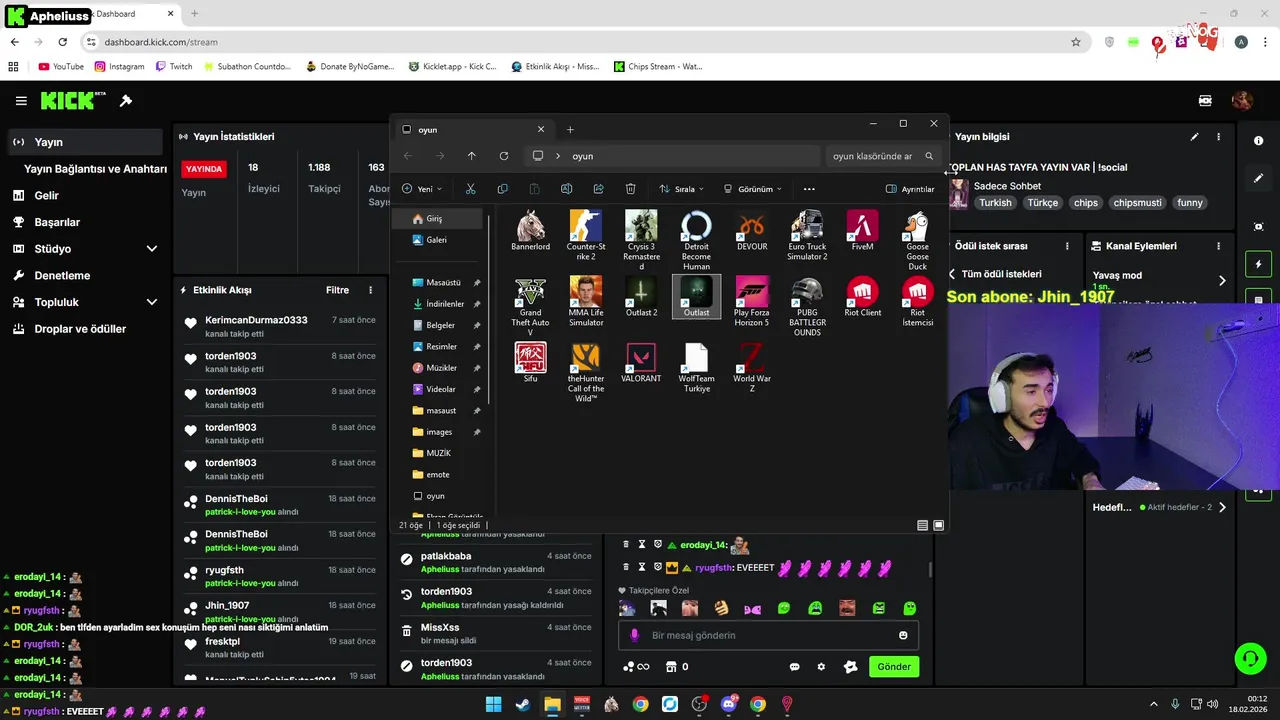Open the Sırala sort dropdown
The width and height of the screenshot is (1280, 720).
point(681,189)
